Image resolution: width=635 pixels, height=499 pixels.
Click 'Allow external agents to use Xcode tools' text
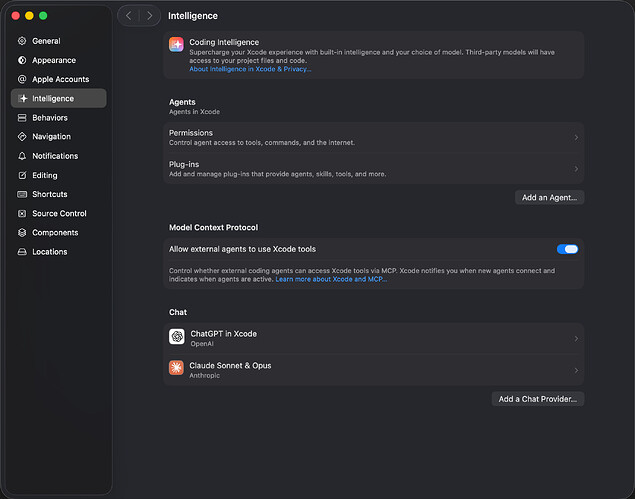242,249
